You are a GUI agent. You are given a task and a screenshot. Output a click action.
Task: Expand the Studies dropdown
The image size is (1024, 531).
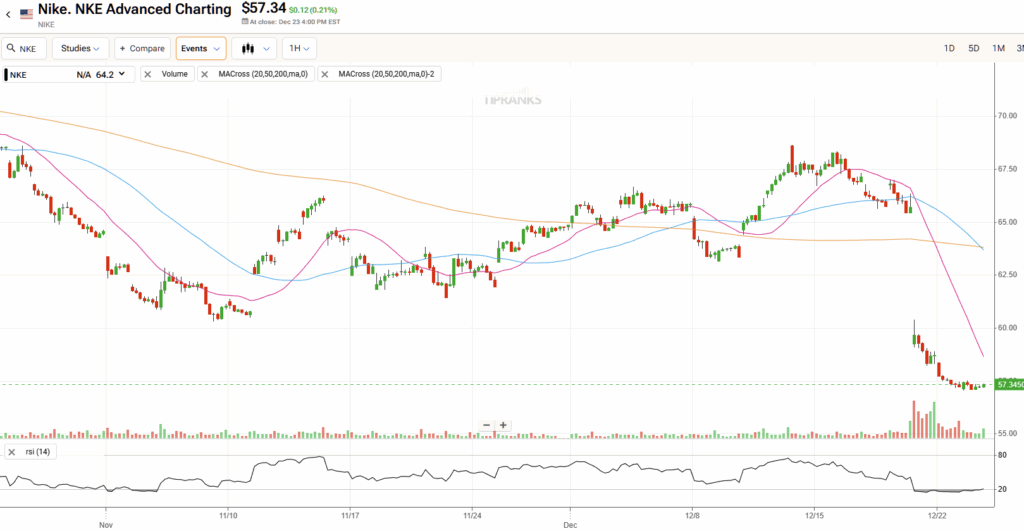coord(82,48)
